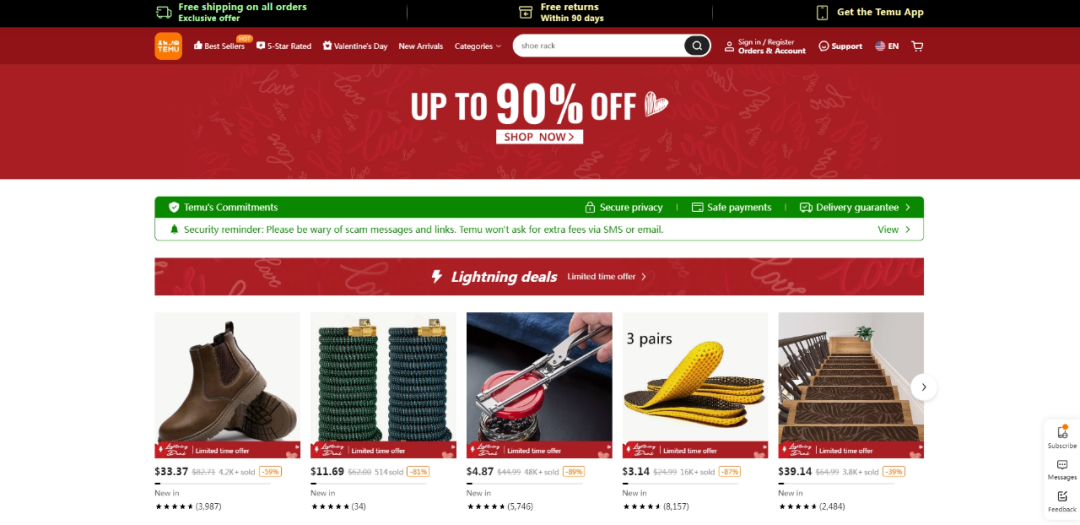The image size is (1080, 525).
Task: Click the SHOP NOW banner button
Action: point(539,136)
